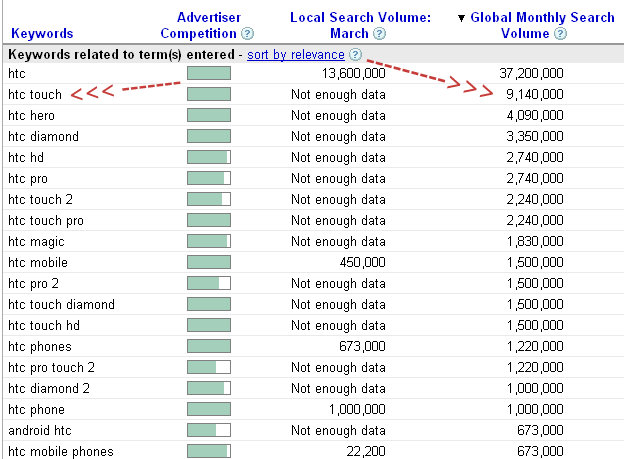Select the keyword htc touch
Screen dimensions: 624x459
point(35,95)
